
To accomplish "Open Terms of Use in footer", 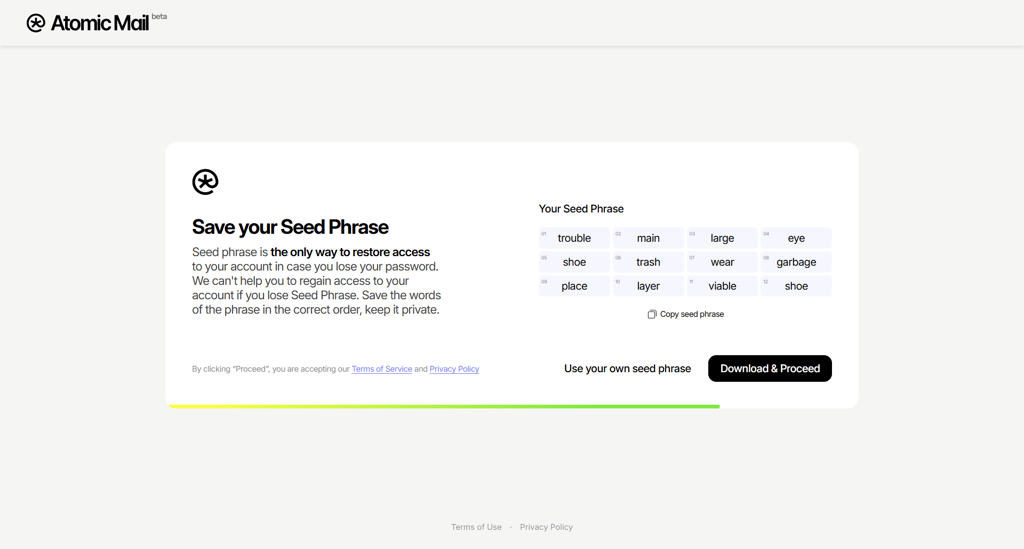I will 476,527.
